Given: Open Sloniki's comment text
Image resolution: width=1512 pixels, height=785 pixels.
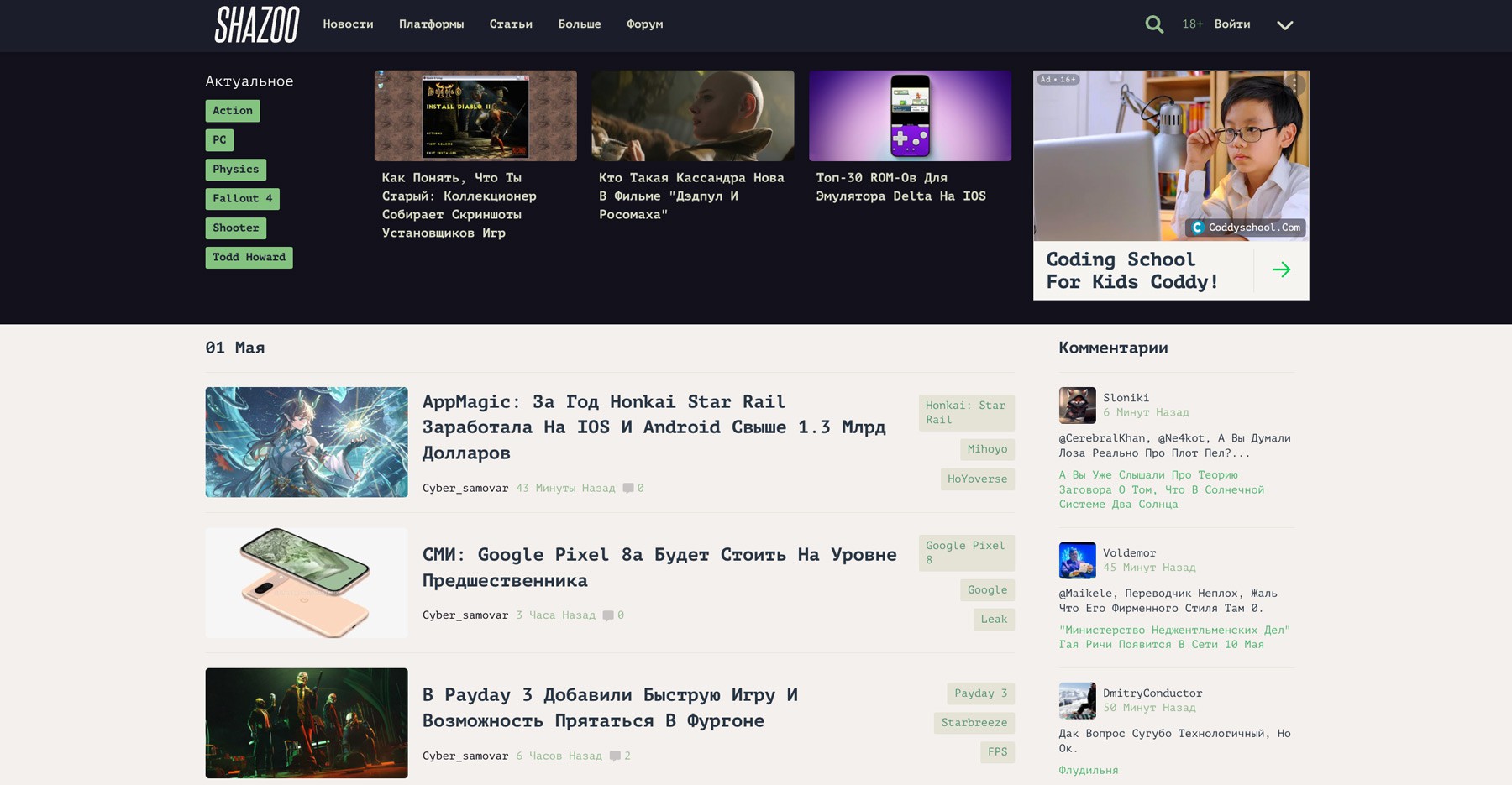Looking at the screenshot, I should [1174, 446].
